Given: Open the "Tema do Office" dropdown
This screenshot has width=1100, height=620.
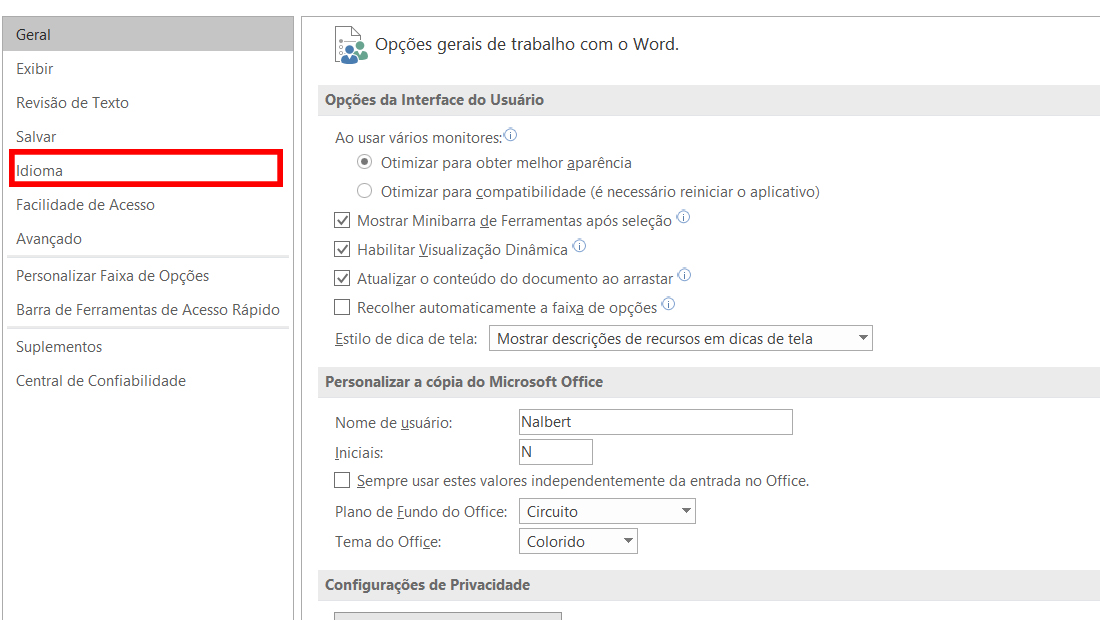Looking at the screenshot, I should pos(630,540).
